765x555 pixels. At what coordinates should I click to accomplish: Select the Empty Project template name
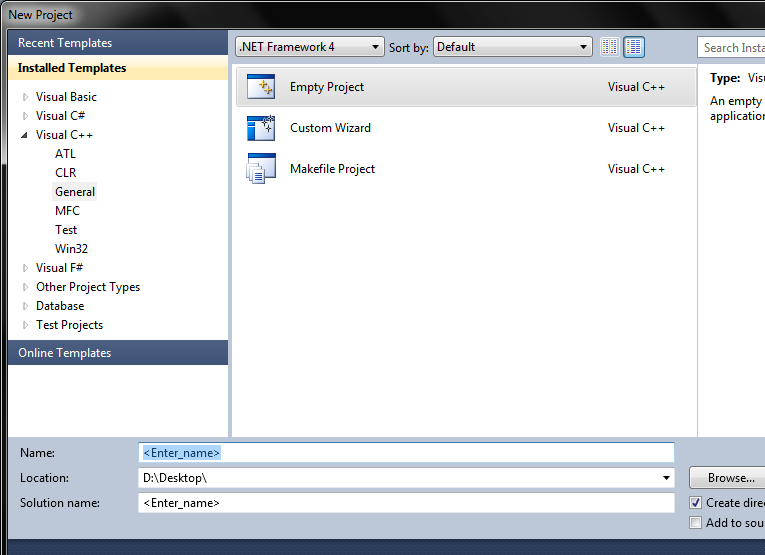[x=327, y=87]
